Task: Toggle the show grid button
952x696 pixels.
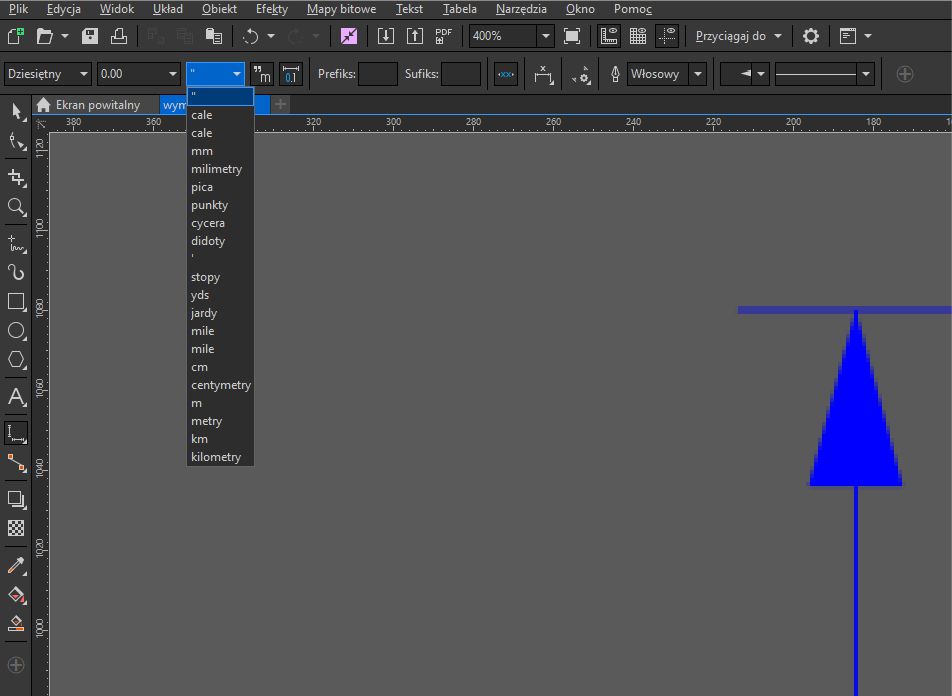Action: (x=637, y=36)
